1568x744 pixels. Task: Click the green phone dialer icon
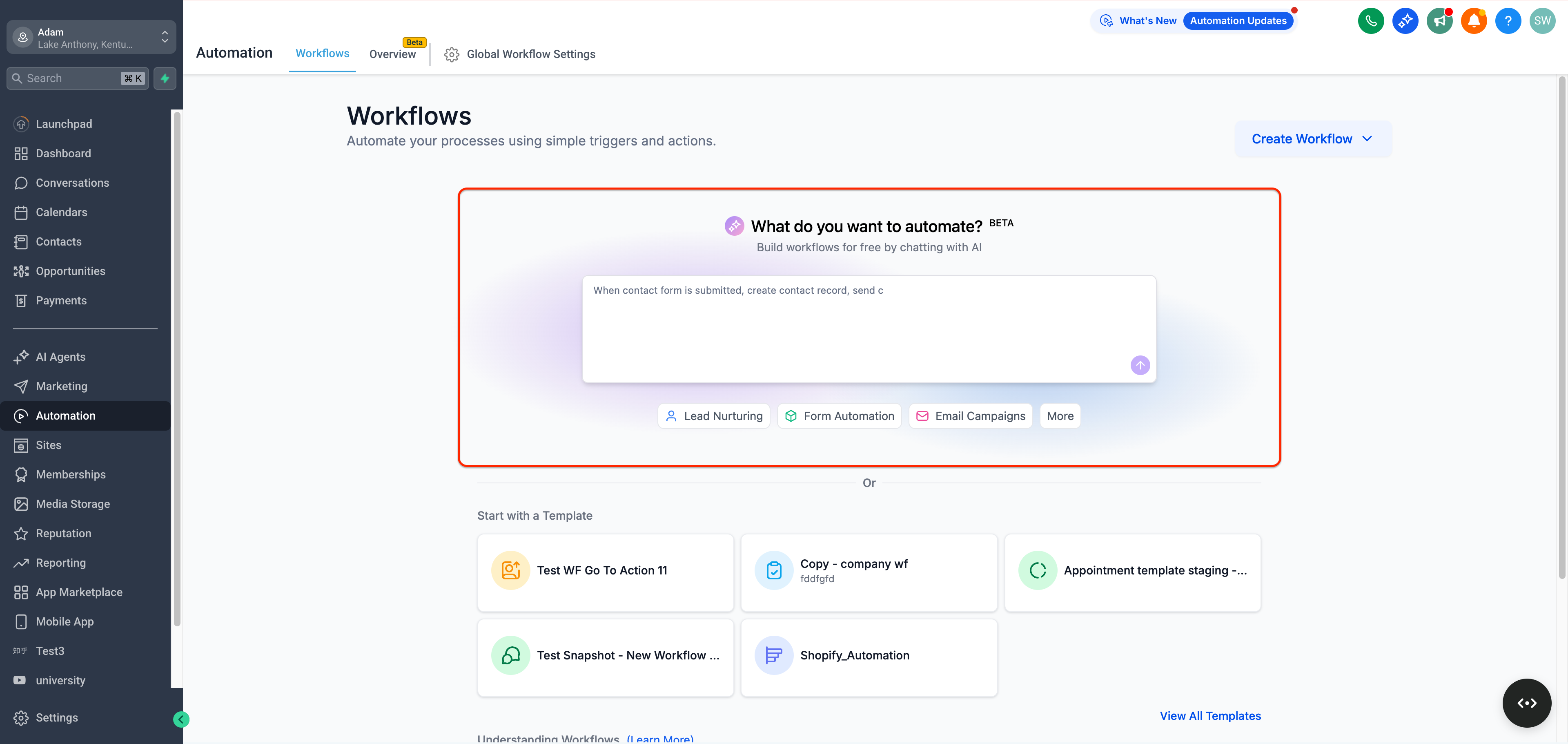click(x=1370, y=21)
